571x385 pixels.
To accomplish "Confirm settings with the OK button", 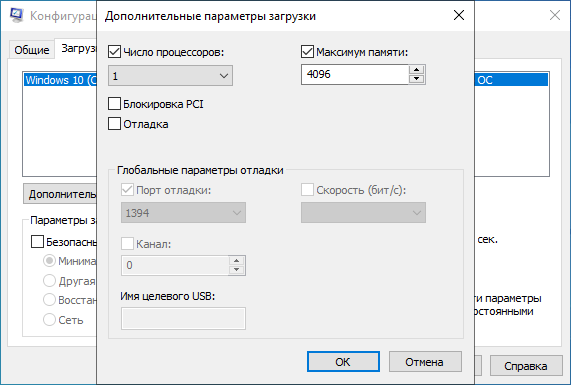I will pos(343,362).
